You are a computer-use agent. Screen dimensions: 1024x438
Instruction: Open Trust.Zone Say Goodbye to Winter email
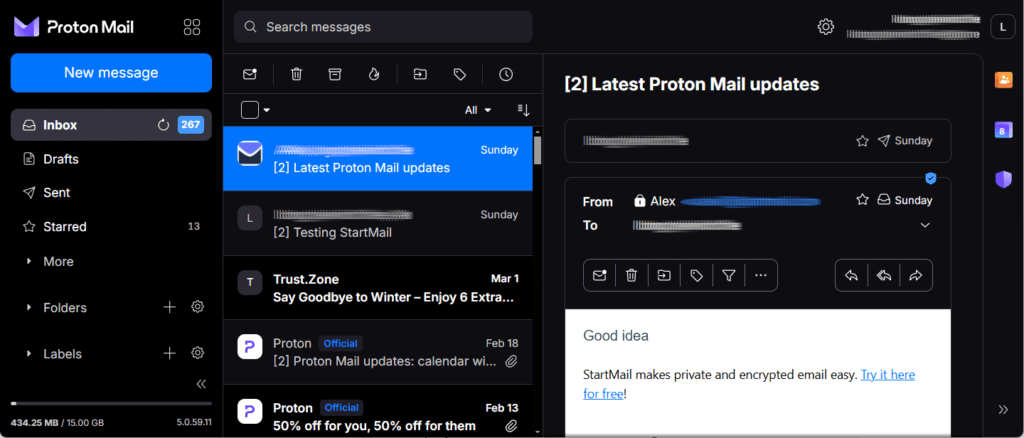click(377, 288)
